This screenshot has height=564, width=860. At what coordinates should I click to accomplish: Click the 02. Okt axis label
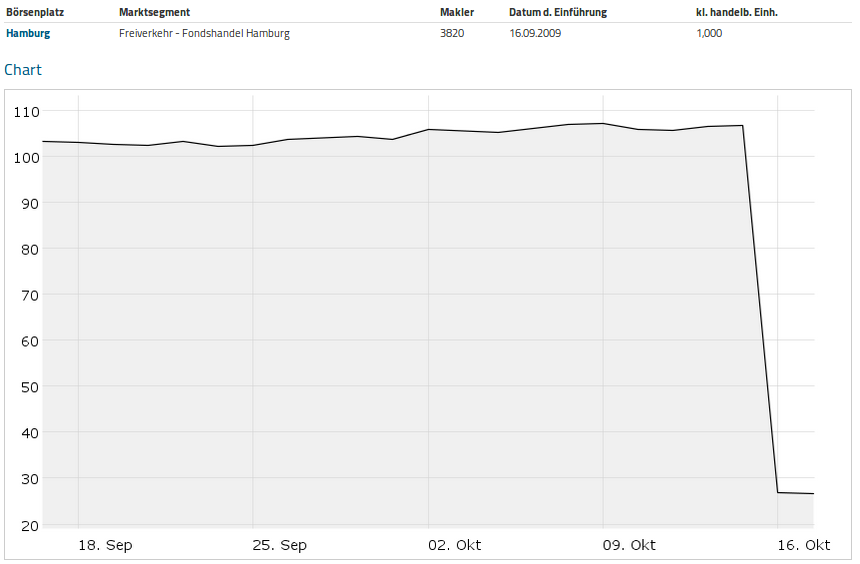point(455,545)
